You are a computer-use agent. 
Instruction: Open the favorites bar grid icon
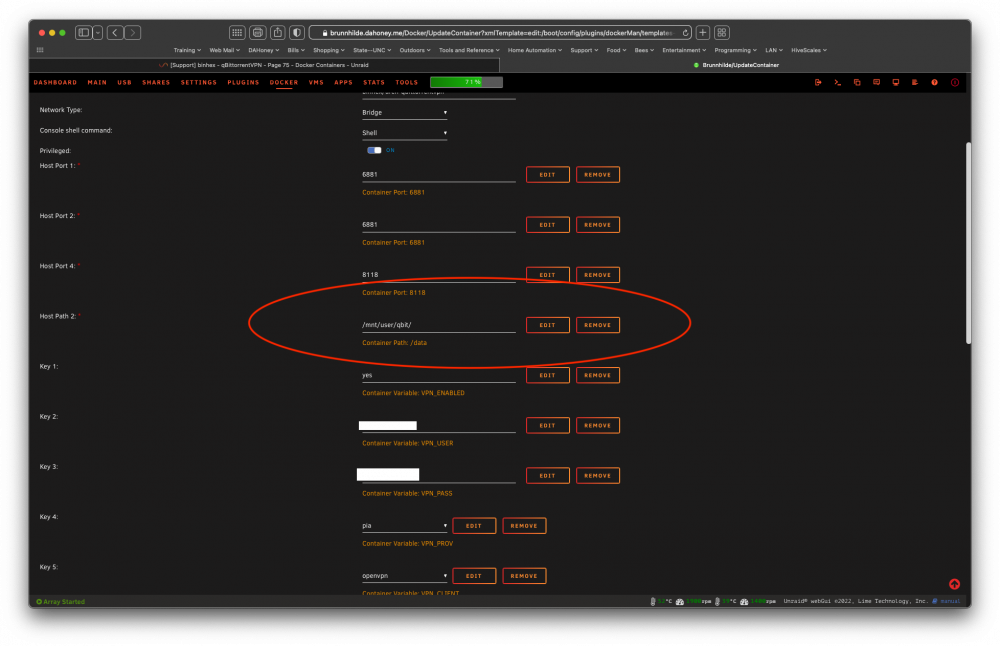40,50
